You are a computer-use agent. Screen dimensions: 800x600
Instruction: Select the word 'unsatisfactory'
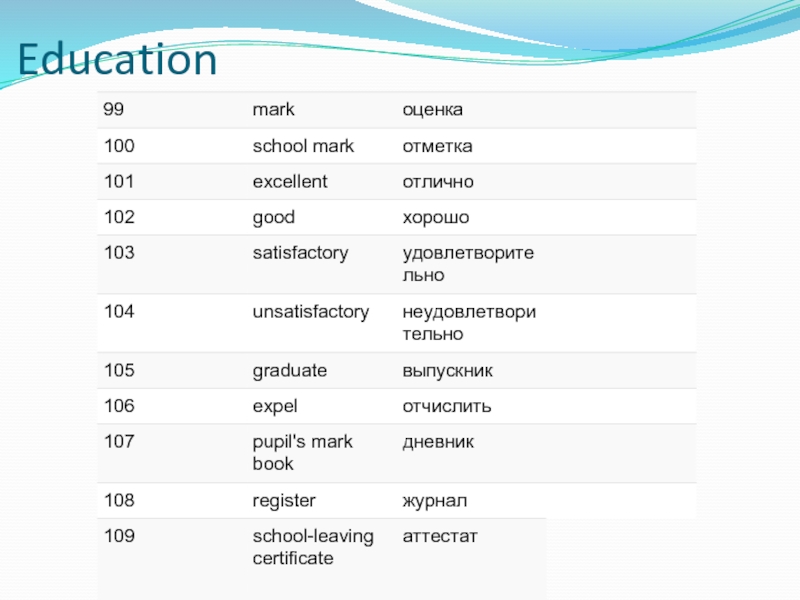(x=311, y=312)
